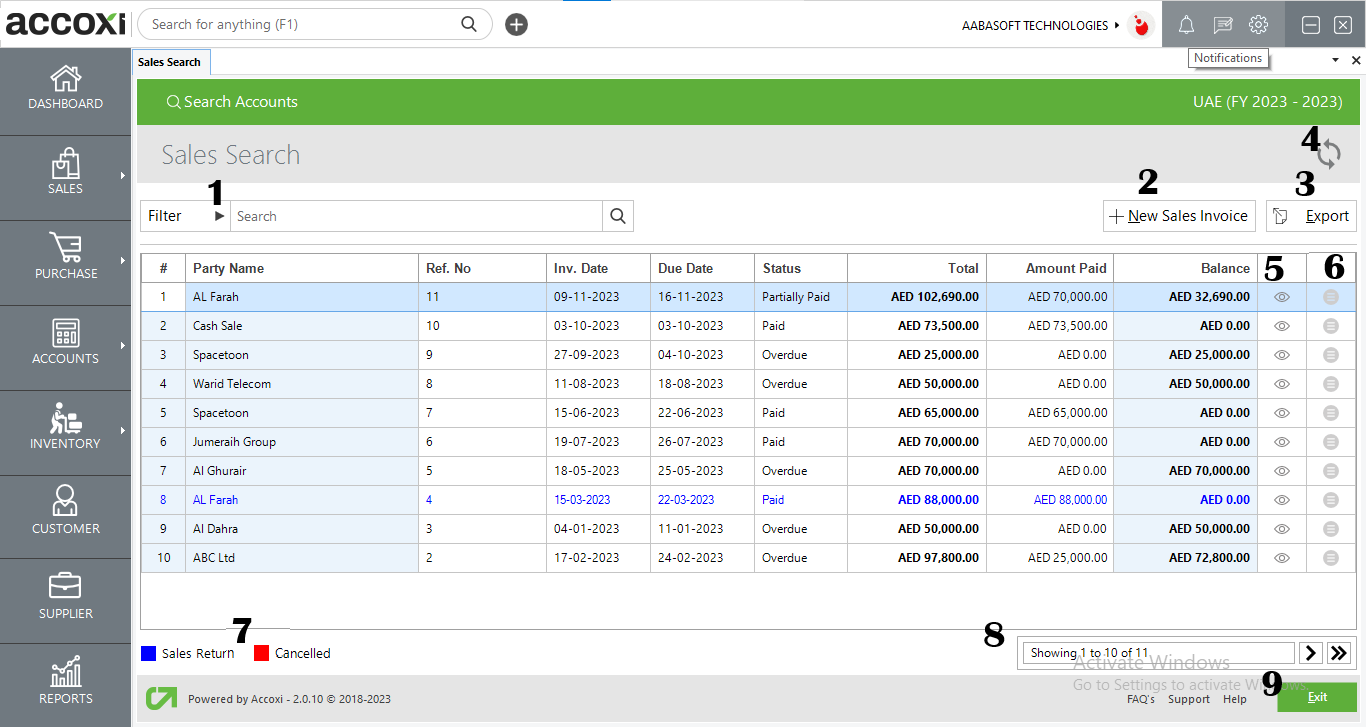Refresh the Sales Search list
1366x727 pixels.
point(1328,153)
